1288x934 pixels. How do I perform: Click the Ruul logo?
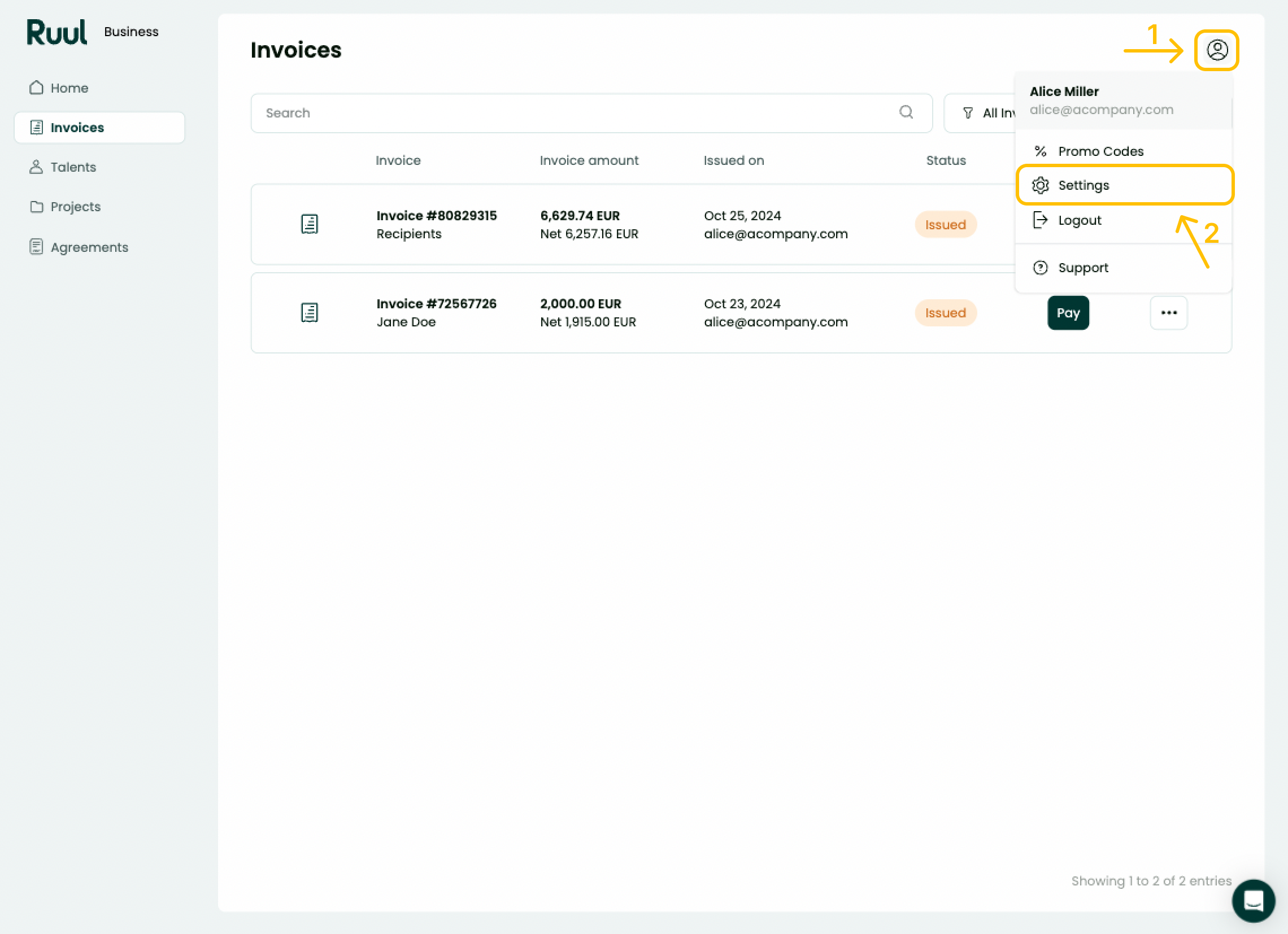(57, 32)
